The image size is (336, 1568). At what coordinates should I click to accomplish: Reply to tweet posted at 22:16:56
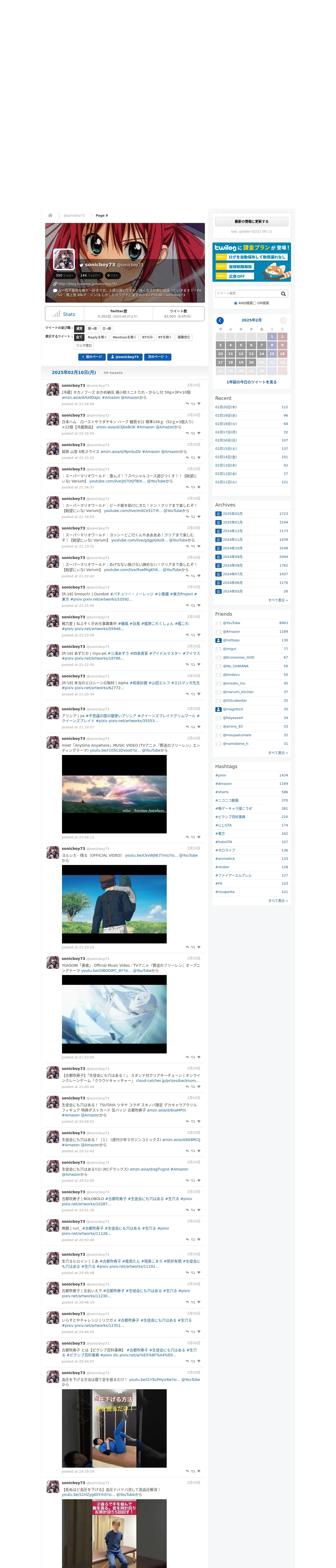[187, 403]
